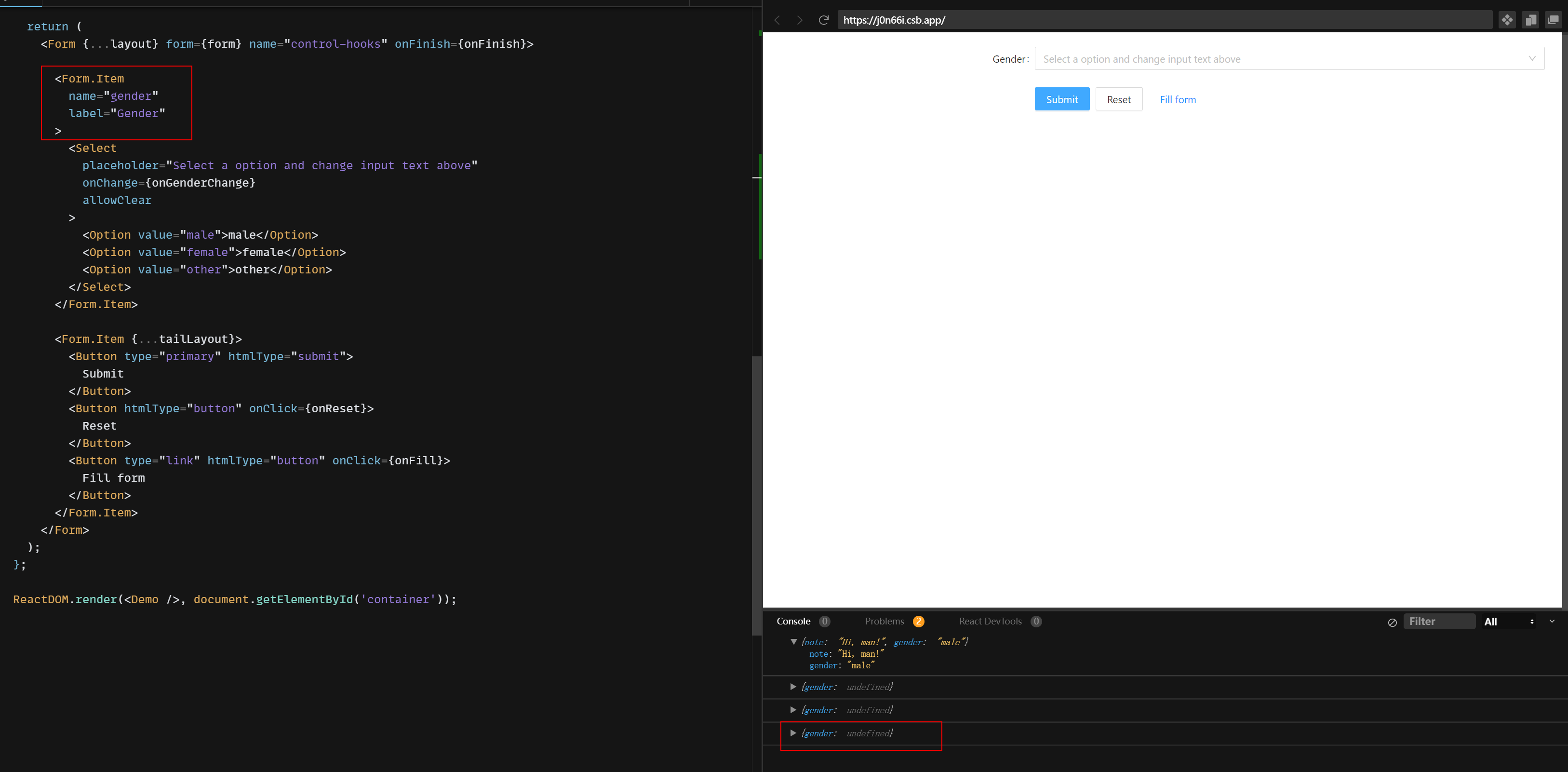Screen dimensions: 1568x772
Task: Open the console options chevron on far right
Action: pyautogui.click(x=1551, y=622)
